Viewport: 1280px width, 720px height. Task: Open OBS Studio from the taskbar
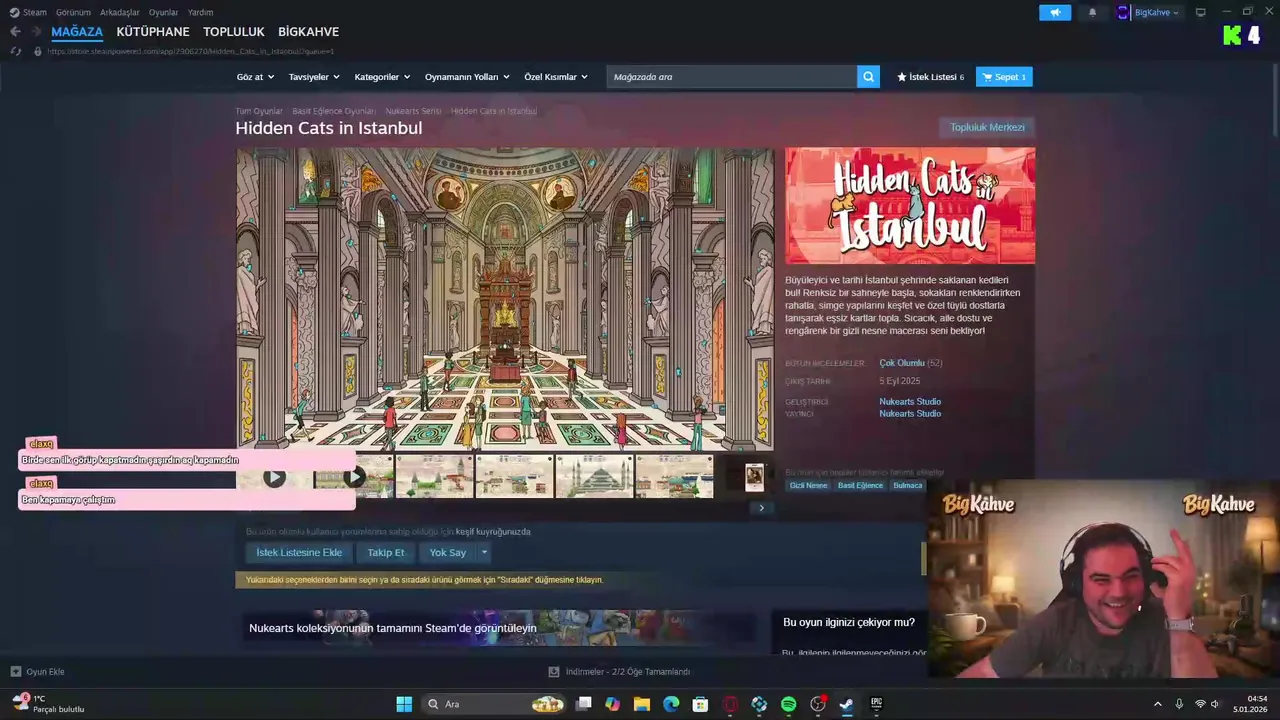(818, 704)
